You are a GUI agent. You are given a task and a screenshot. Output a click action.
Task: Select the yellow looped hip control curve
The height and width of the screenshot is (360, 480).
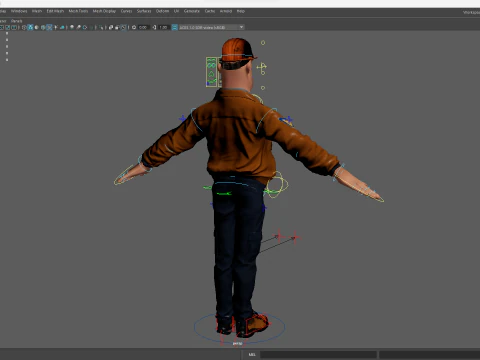[277, 184]
